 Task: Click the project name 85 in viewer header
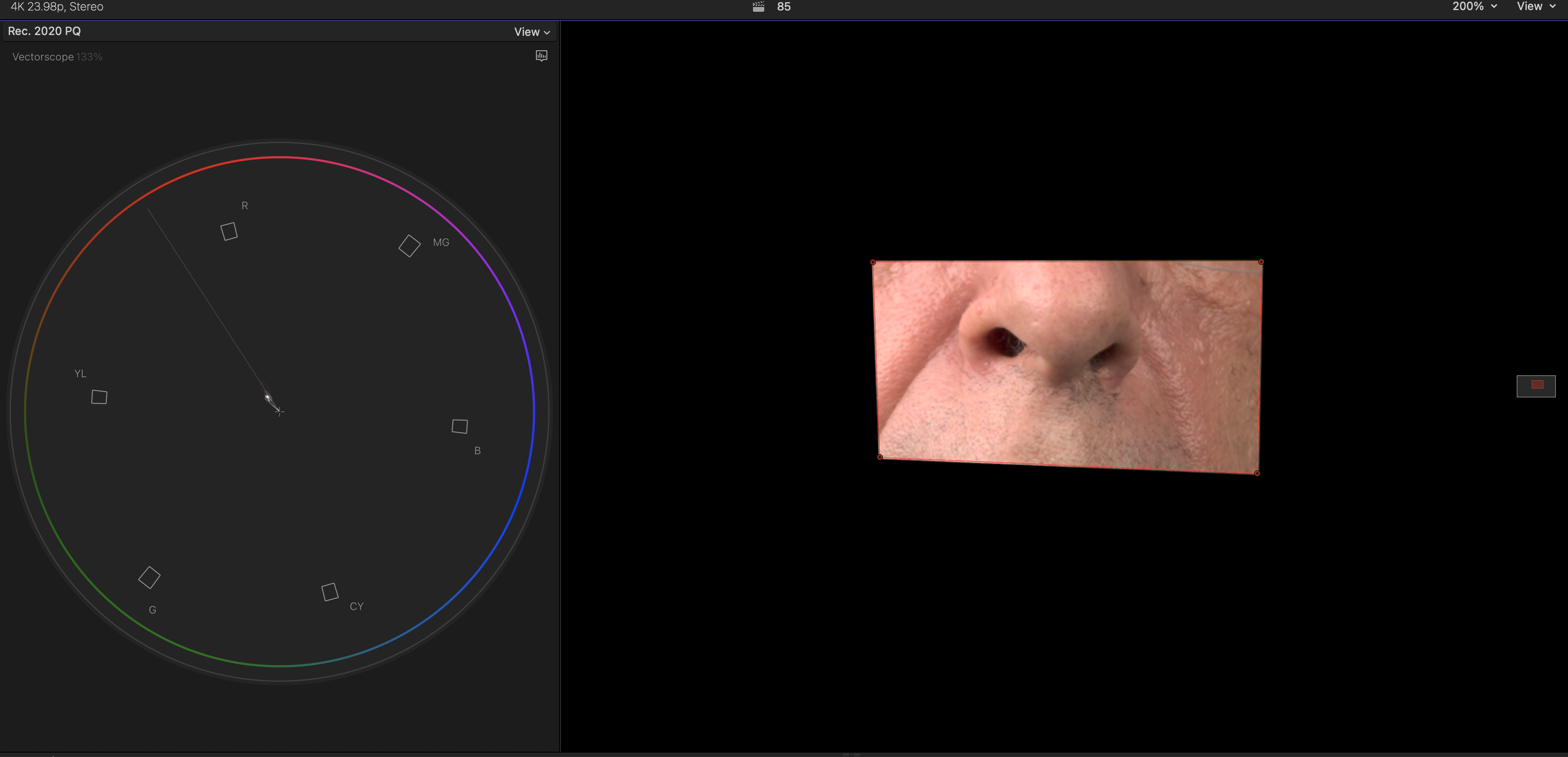[784, 7]
